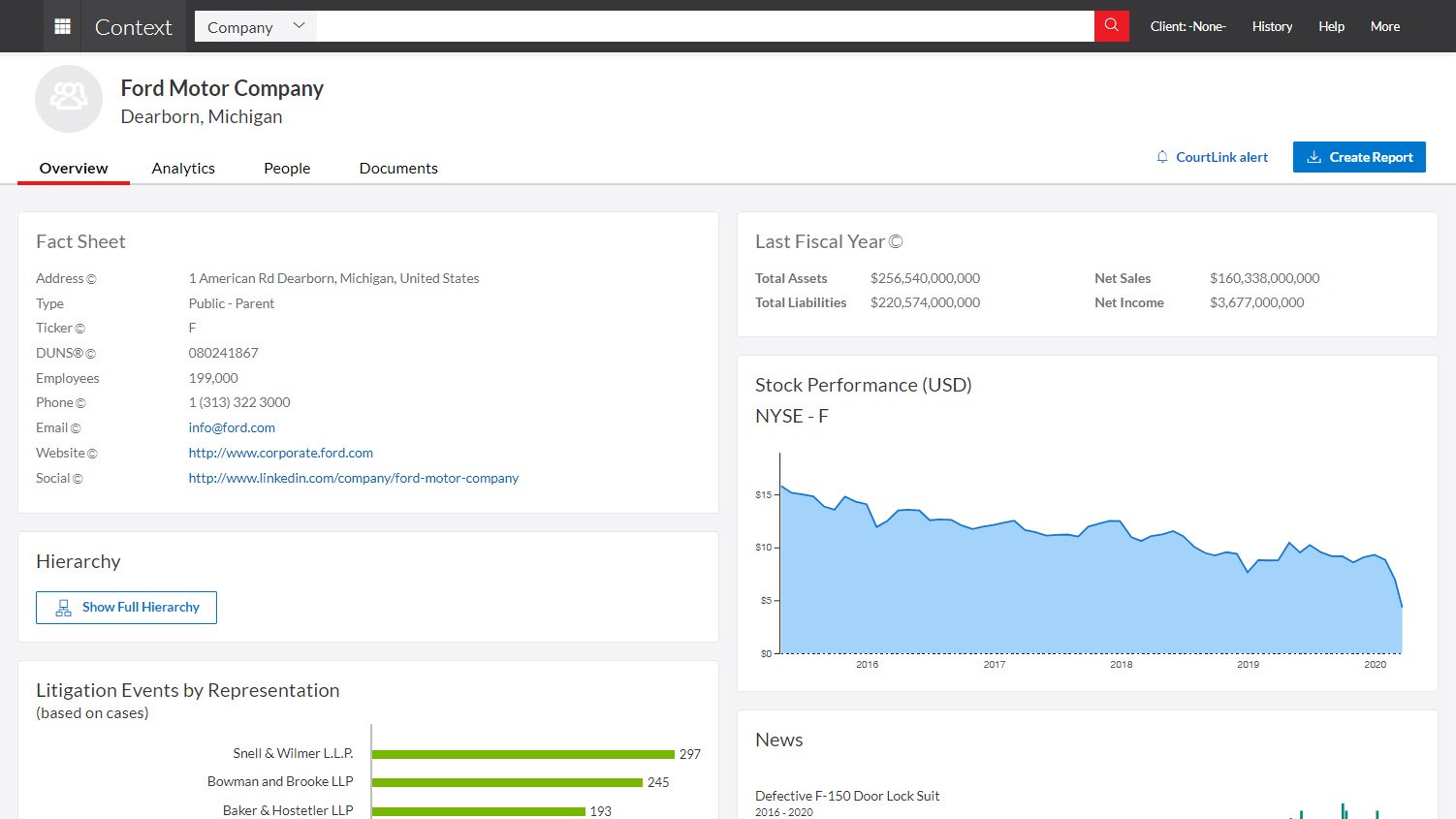This screenshot has width=1456, height=819.
Task: Open the Help menu
Action: pyautogui.click(x=1331, y=26)
